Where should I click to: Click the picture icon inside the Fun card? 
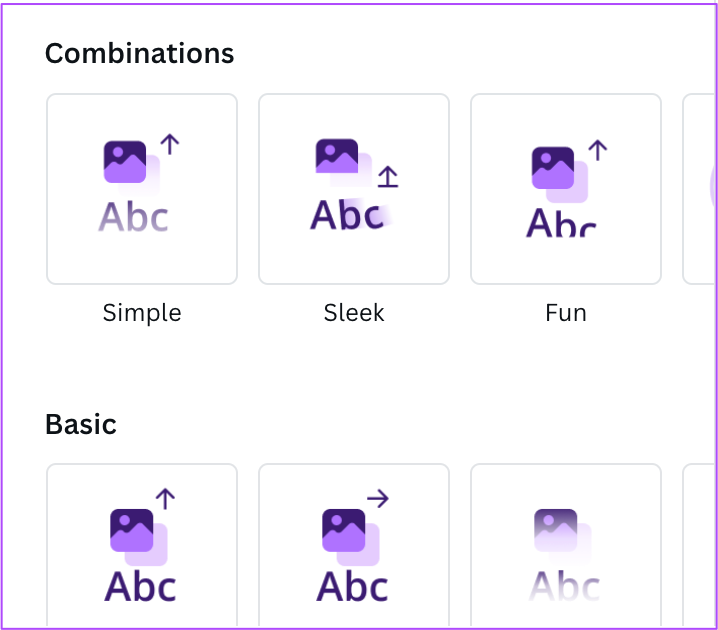[x=553, y=168]
